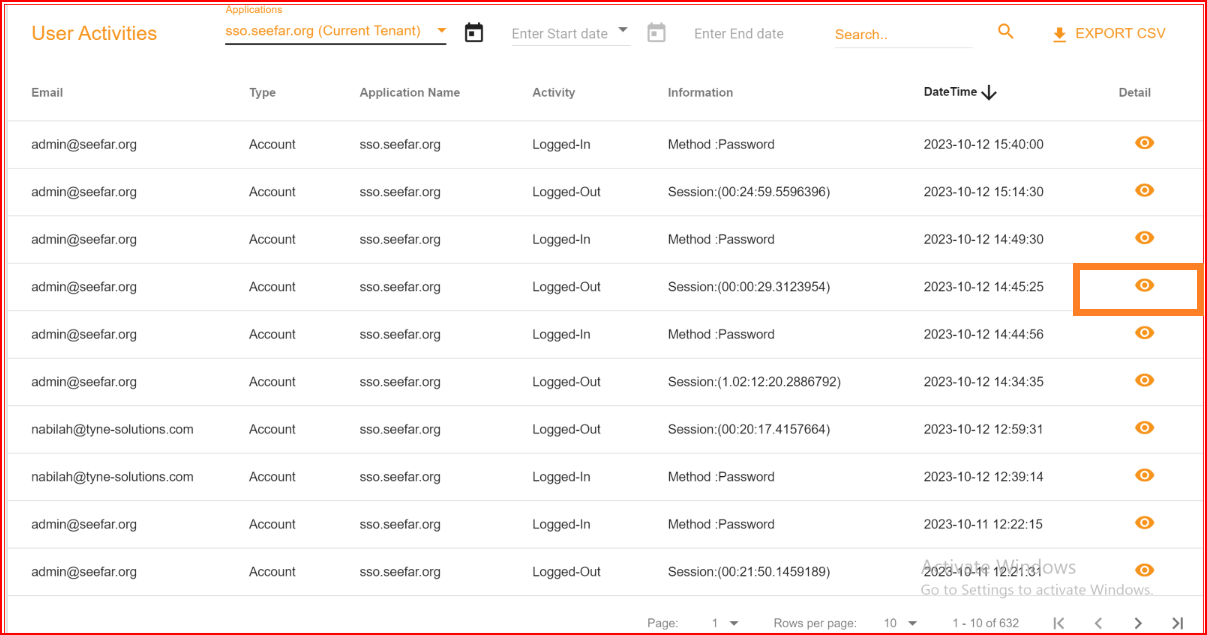Jump to the last page
Image resolution: width=1207 pixels, height=635 pixels.
pos(1178,623)
